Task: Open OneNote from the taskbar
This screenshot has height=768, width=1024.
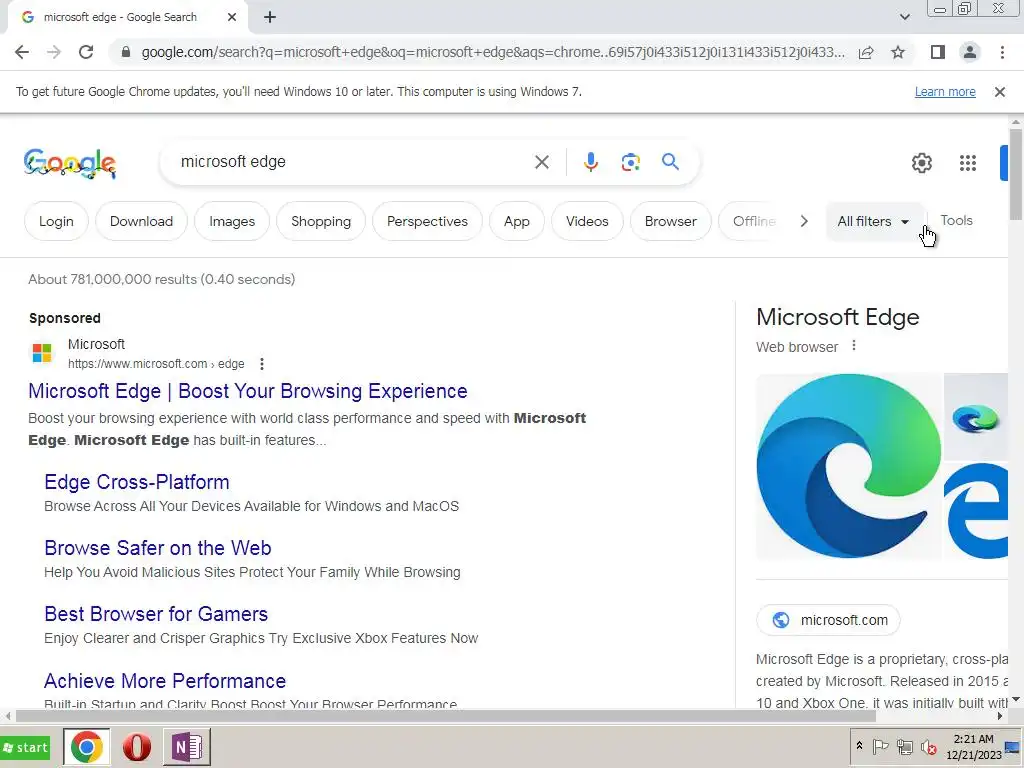Action: click(x=187, y=747)
